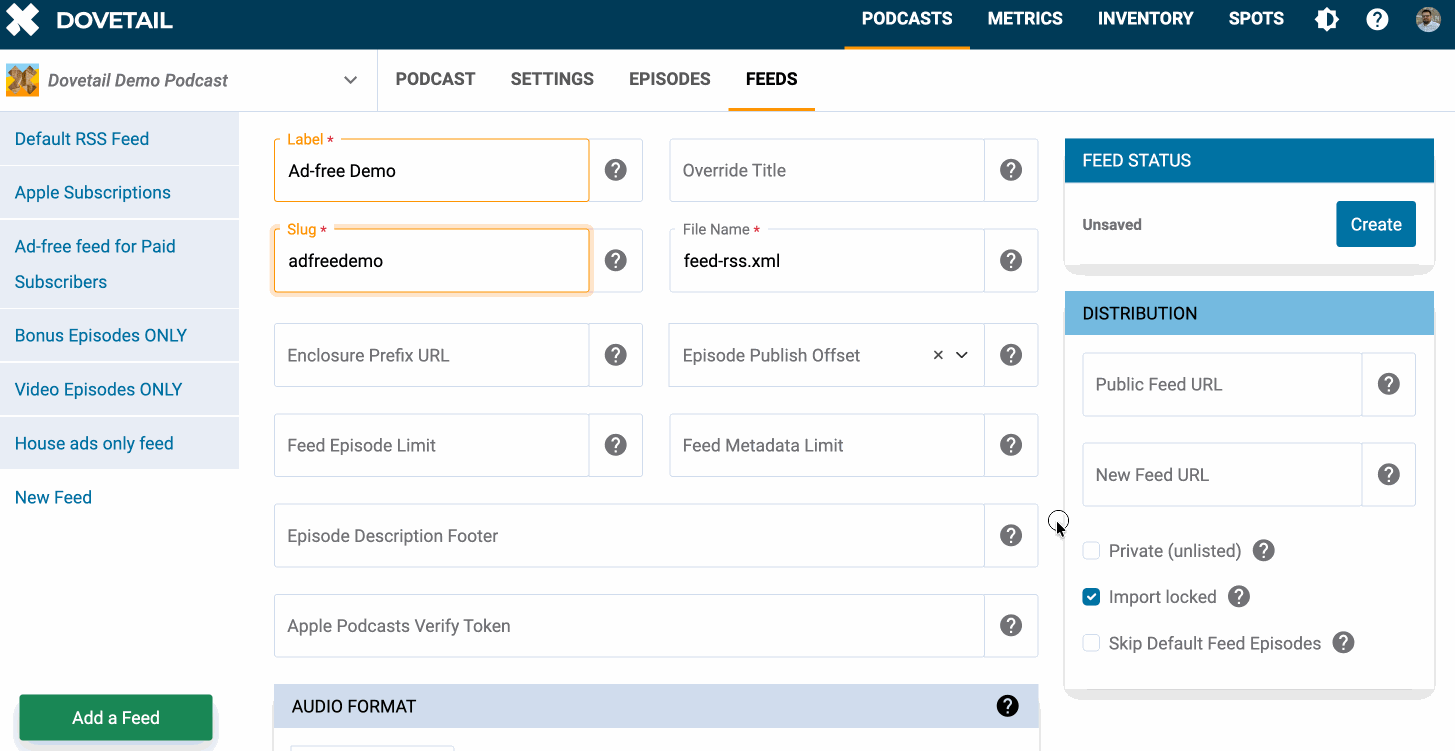Show help for Public Feed URL
Viewport: 1455px width, 751px height.
1388,384
